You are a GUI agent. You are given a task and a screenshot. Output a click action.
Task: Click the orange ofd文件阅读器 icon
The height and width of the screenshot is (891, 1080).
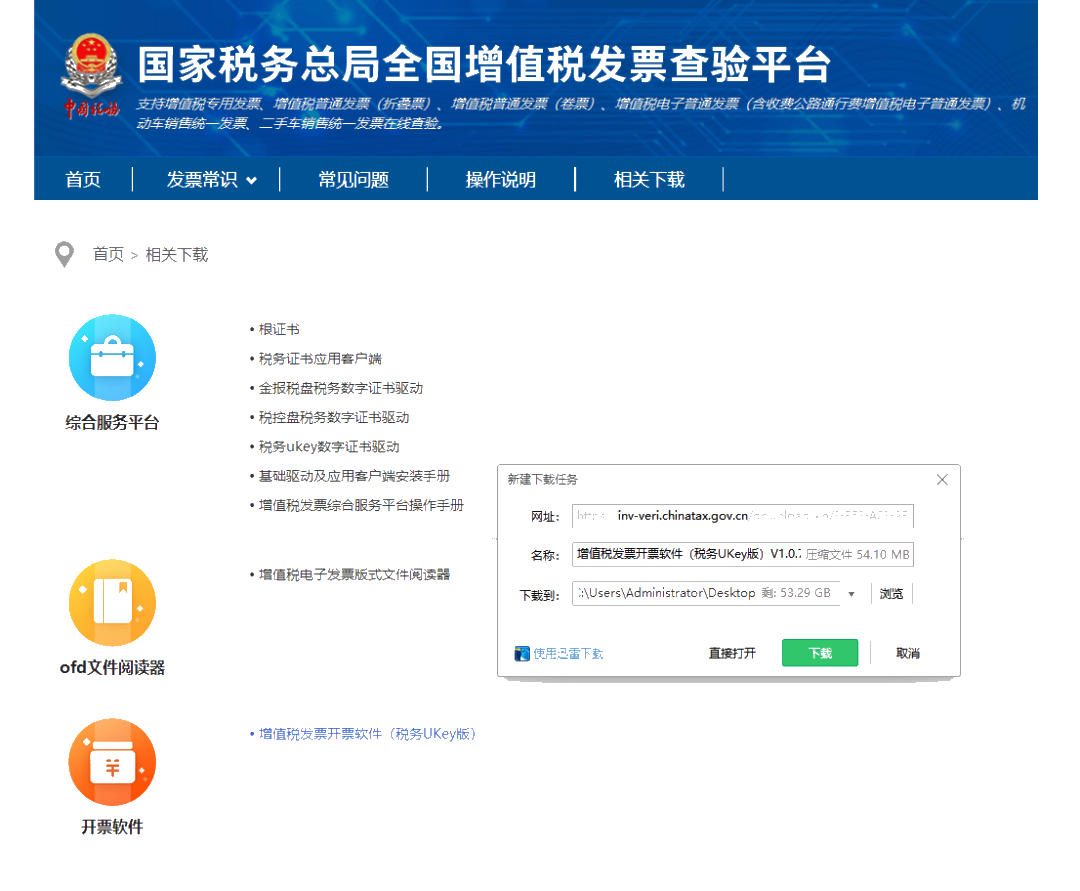click(x=112, y=604)
